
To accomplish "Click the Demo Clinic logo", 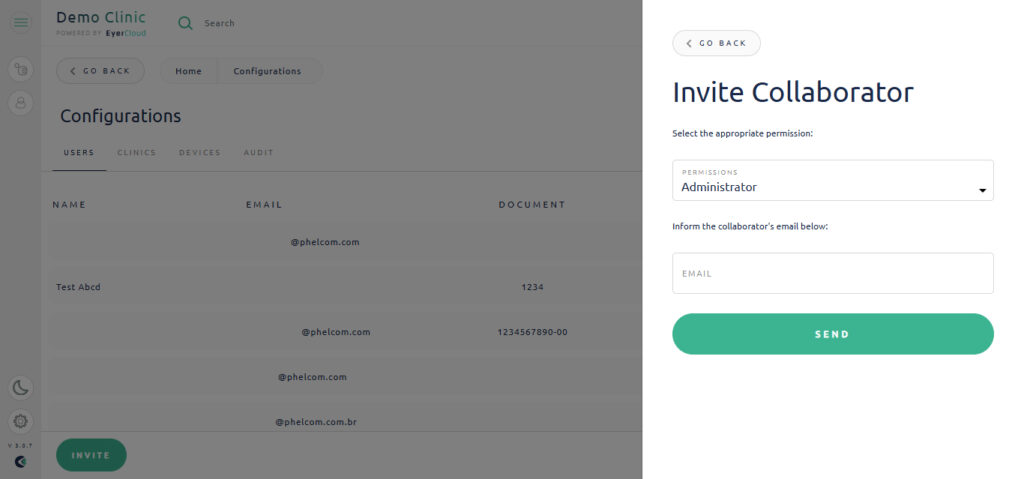I will (x=101, y=23).
